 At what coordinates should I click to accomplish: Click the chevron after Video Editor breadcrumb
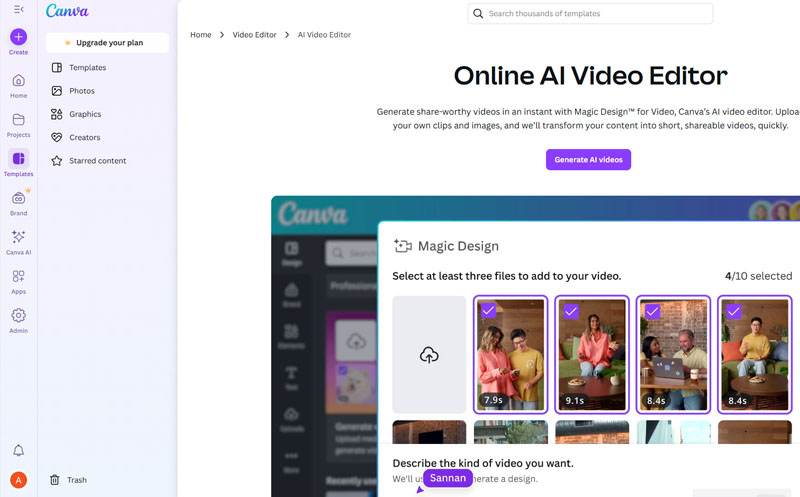point(287,35)
